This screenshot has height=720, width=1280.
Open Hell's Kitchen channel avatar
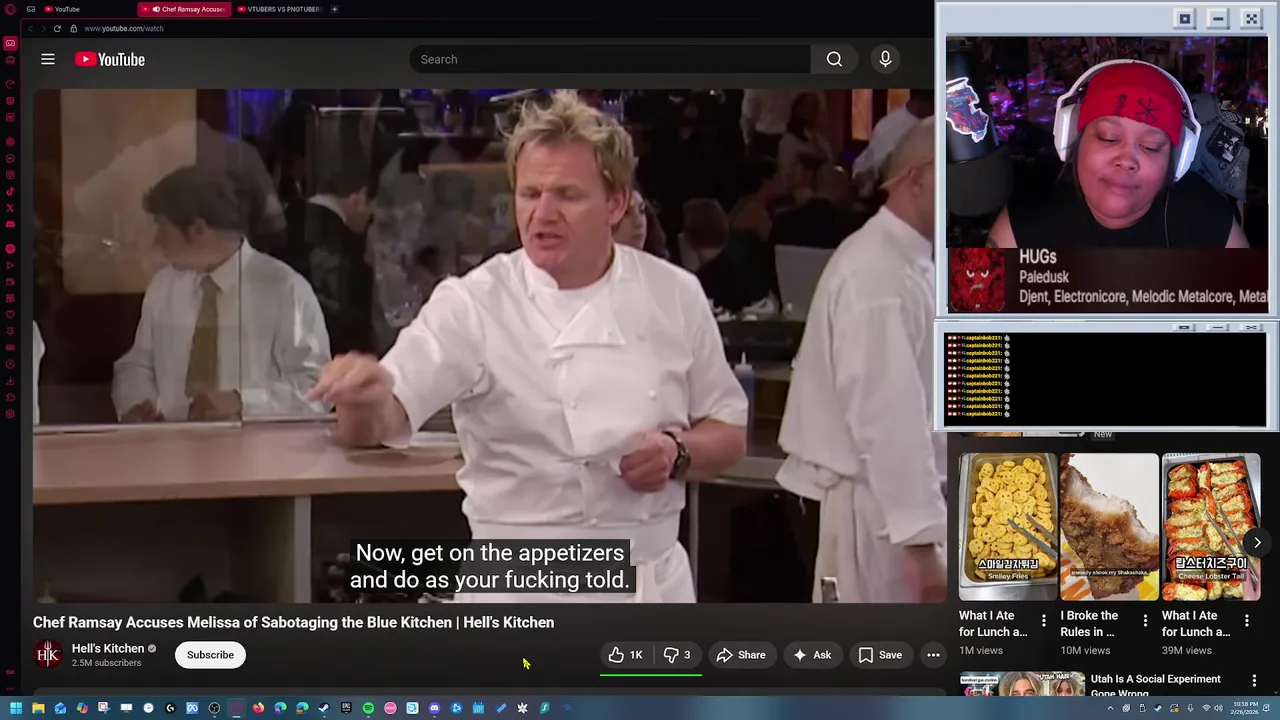click(x=48, y=655)
